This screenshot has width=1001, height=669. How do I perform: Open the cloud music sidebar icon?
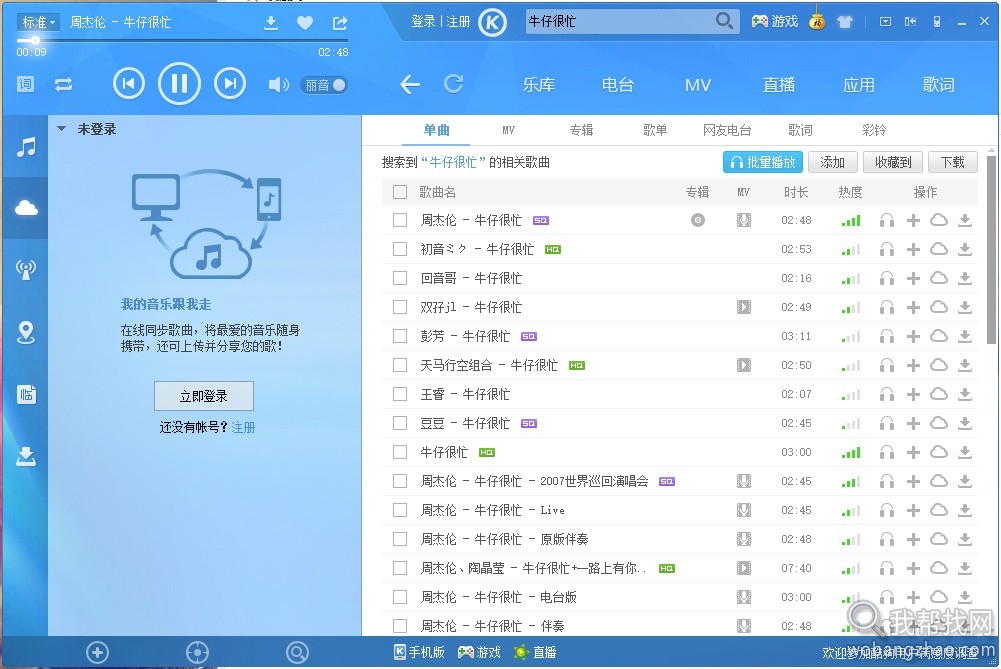26,207
